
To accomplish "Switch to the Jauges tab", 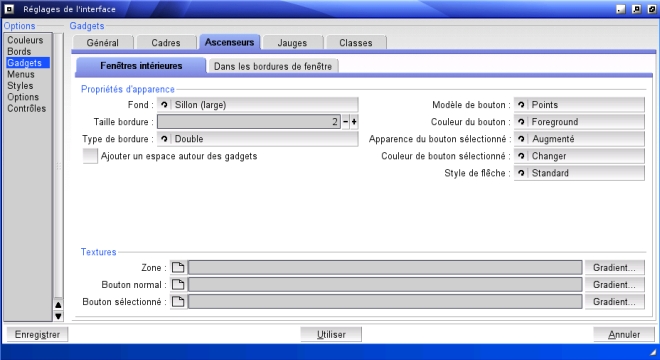I will point(292,43).
